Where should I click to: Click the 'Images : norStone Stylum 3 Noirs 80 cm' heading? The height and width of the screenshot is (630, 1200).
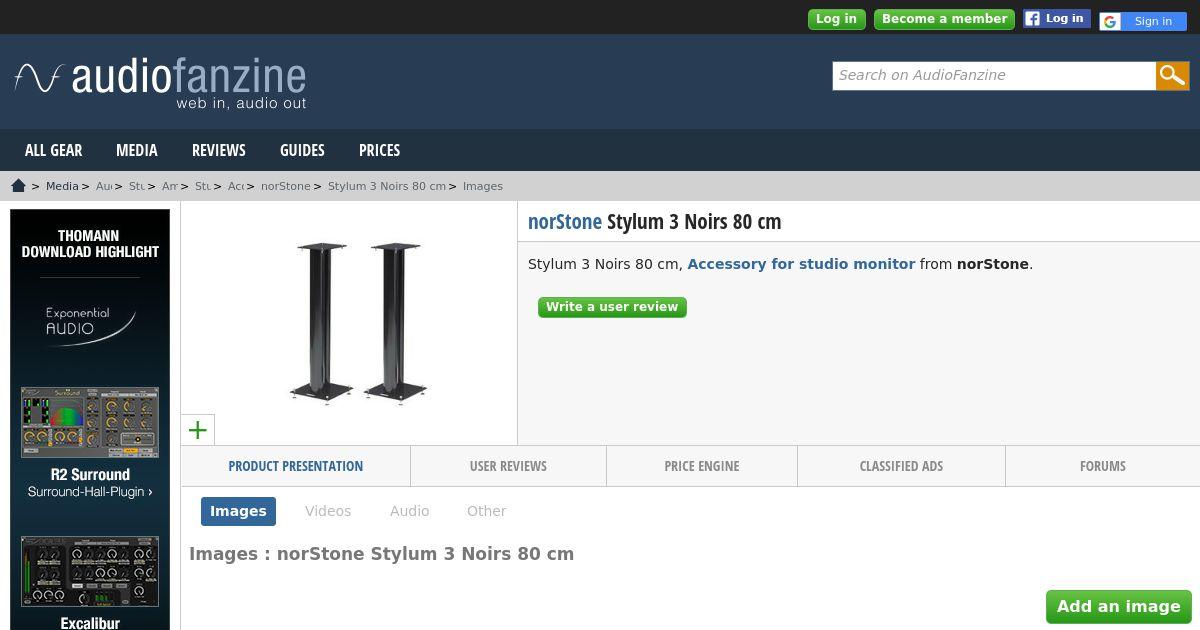coord(381,554)
